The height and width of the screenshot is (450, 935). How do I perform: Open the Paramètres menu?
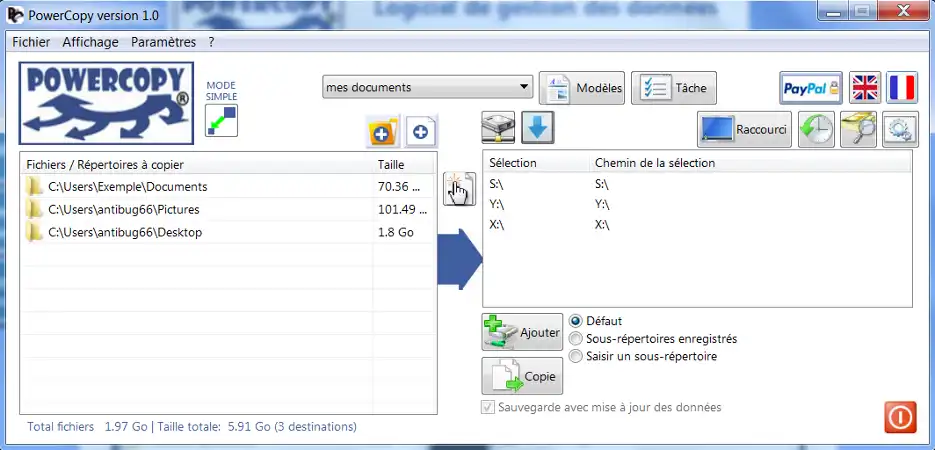pyautogui.click(x=163, y=42)
